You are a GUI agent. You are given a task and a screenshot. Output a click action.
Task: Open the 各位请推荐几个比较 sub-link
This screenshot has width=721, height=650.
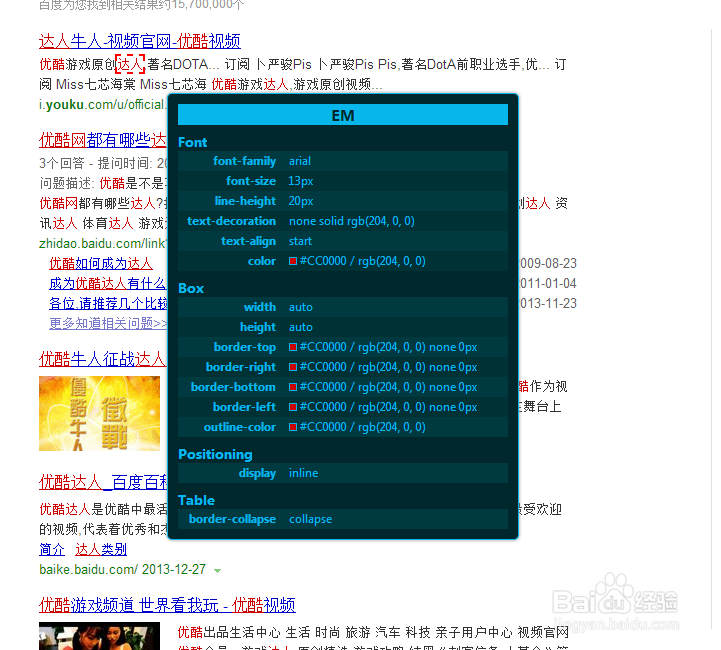108,303
